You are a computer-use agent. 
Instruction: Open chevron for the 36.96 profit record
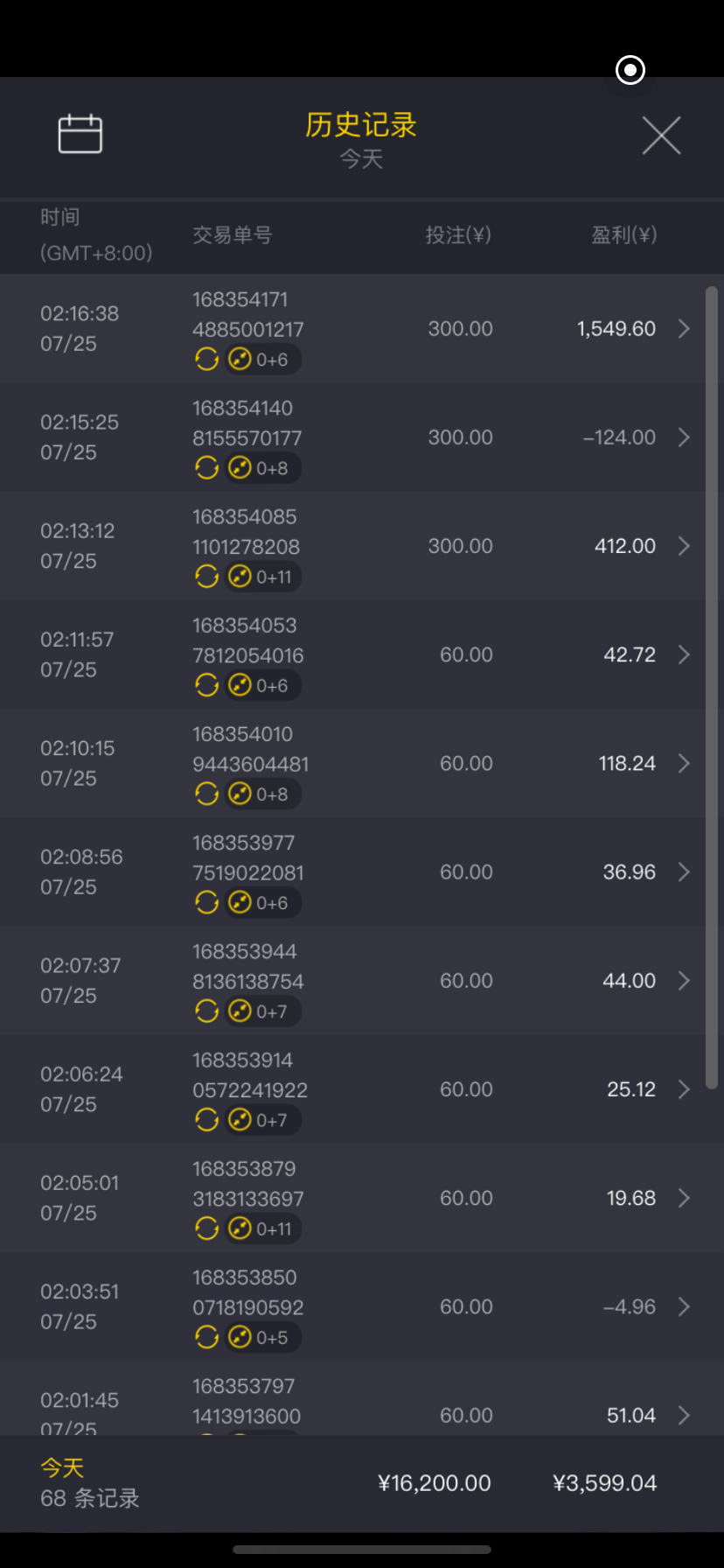tap(684, 872)
